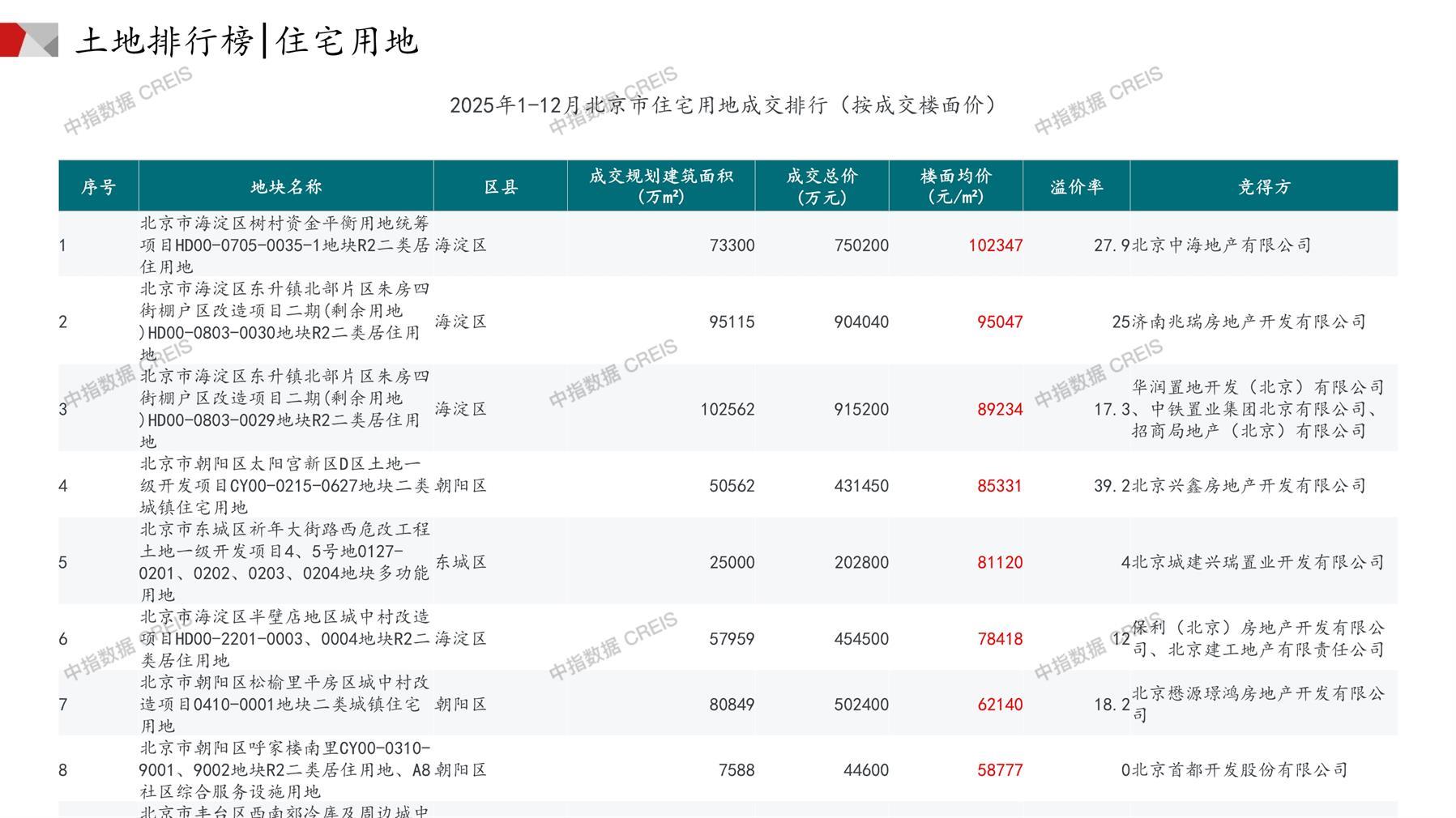This screenshot has width=1456, height=818.
Task: Click the total price 915200 cell
Action: pos(860,410)
